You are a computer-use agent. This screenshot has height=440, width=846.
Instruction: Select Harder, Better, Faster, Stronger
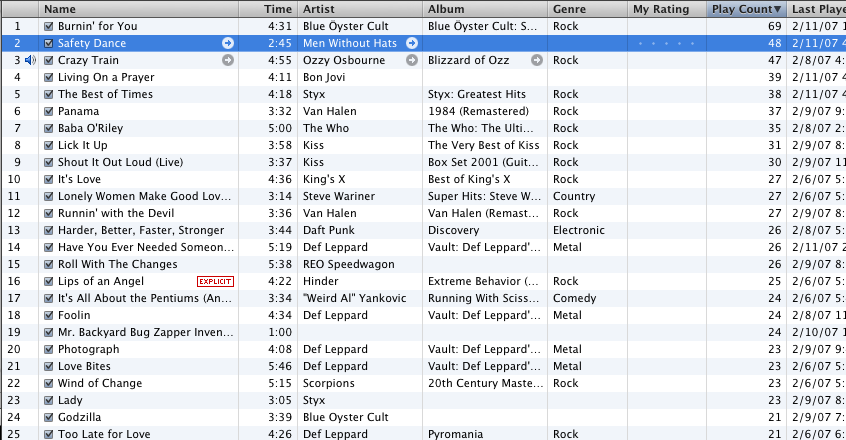[x=141, y=230]
